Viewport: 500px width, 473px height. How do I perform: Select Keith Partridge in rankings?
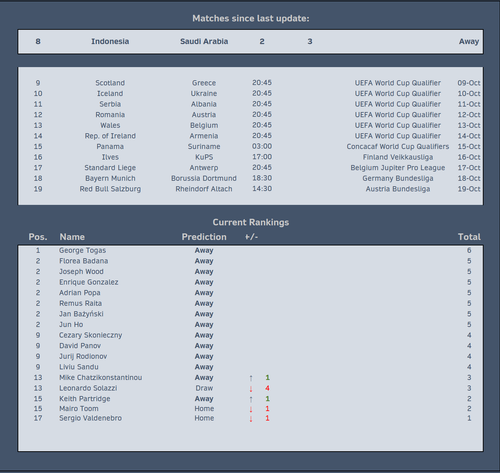coord(84,399)
